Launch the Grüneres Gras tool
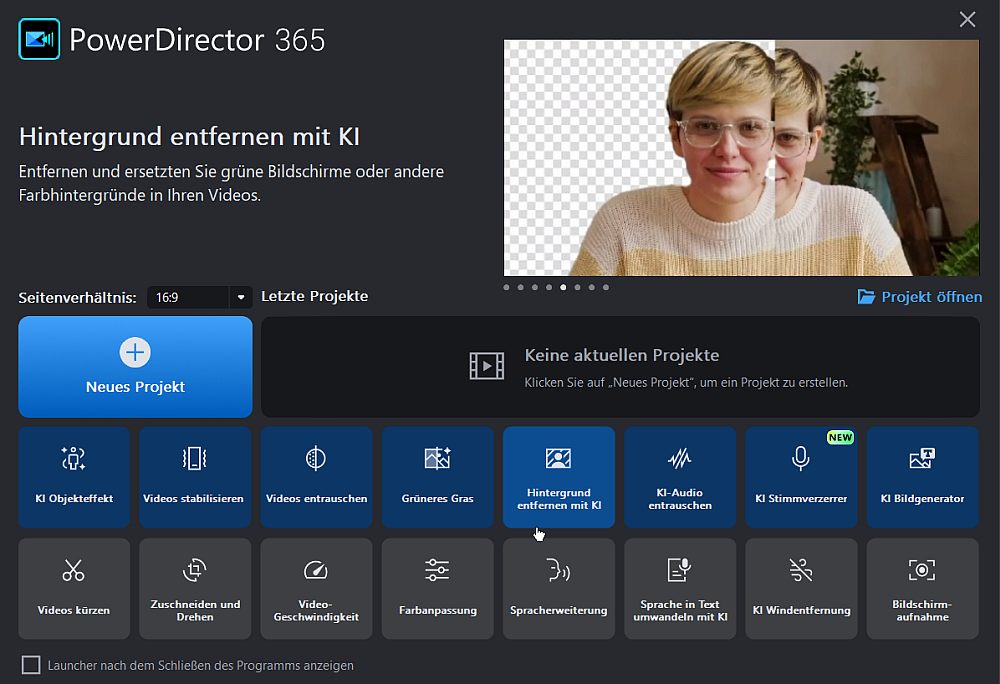 click(437, 477)
